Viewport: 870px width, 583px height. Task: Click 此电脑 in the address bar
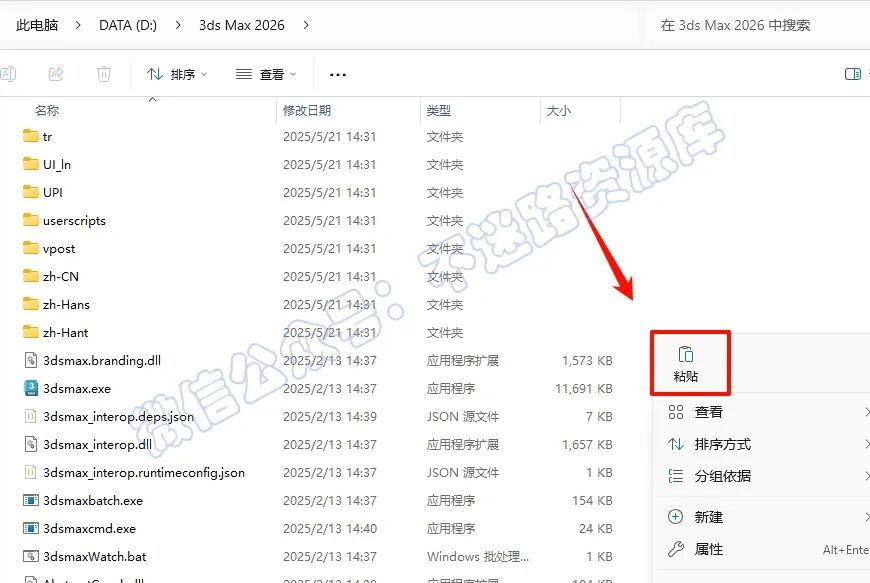37,25
